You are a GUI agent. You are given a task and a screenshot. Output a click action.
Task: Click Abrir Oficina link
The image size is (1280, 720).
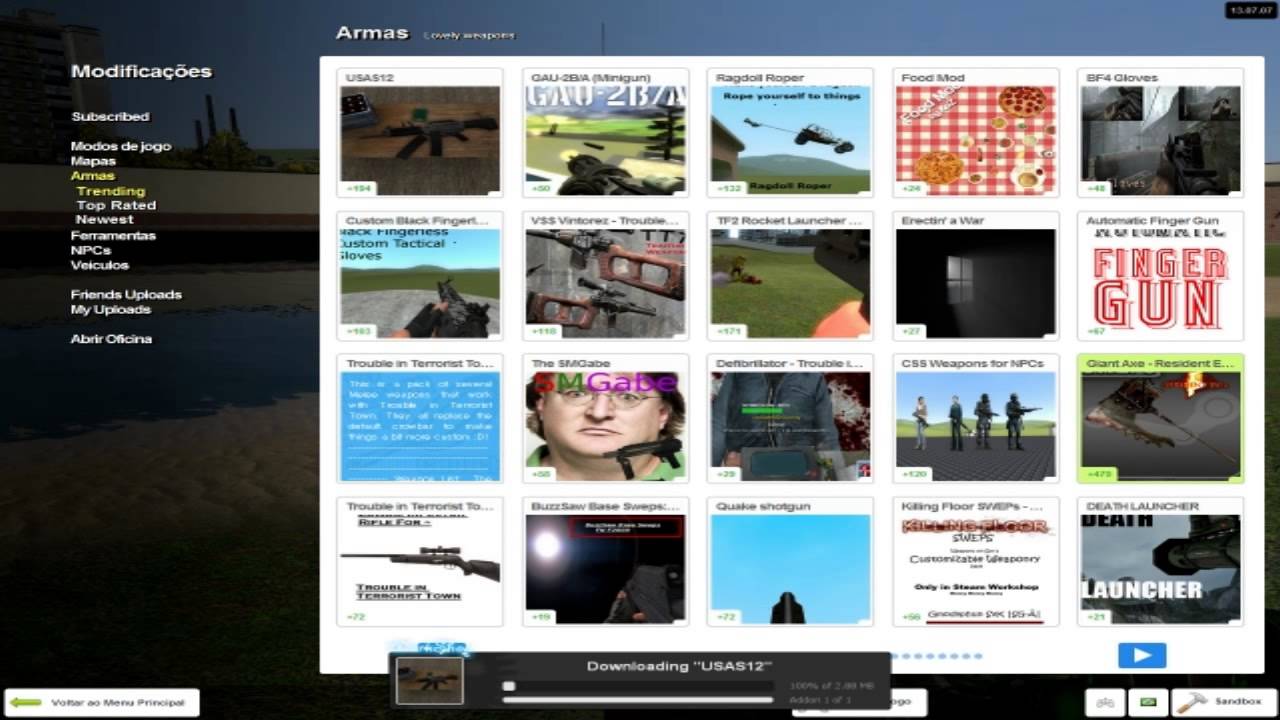coord(111,339)
